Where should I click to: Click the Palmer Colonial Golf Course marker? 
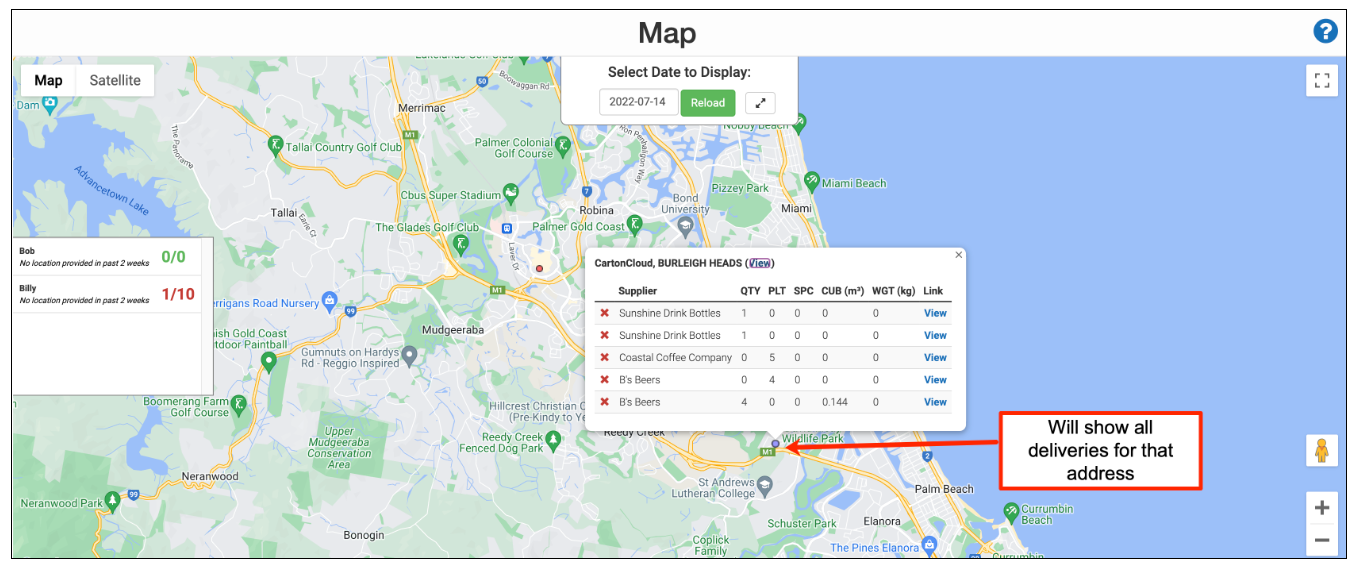tap(563, 146)
